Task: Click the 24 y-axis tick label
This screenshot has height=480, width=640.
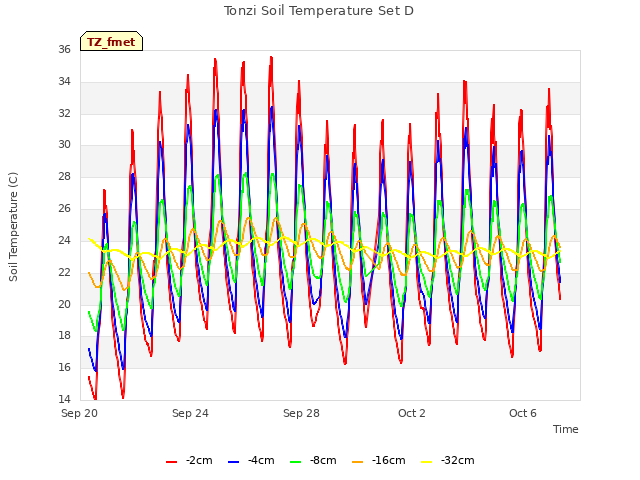Action: (64, 240)
